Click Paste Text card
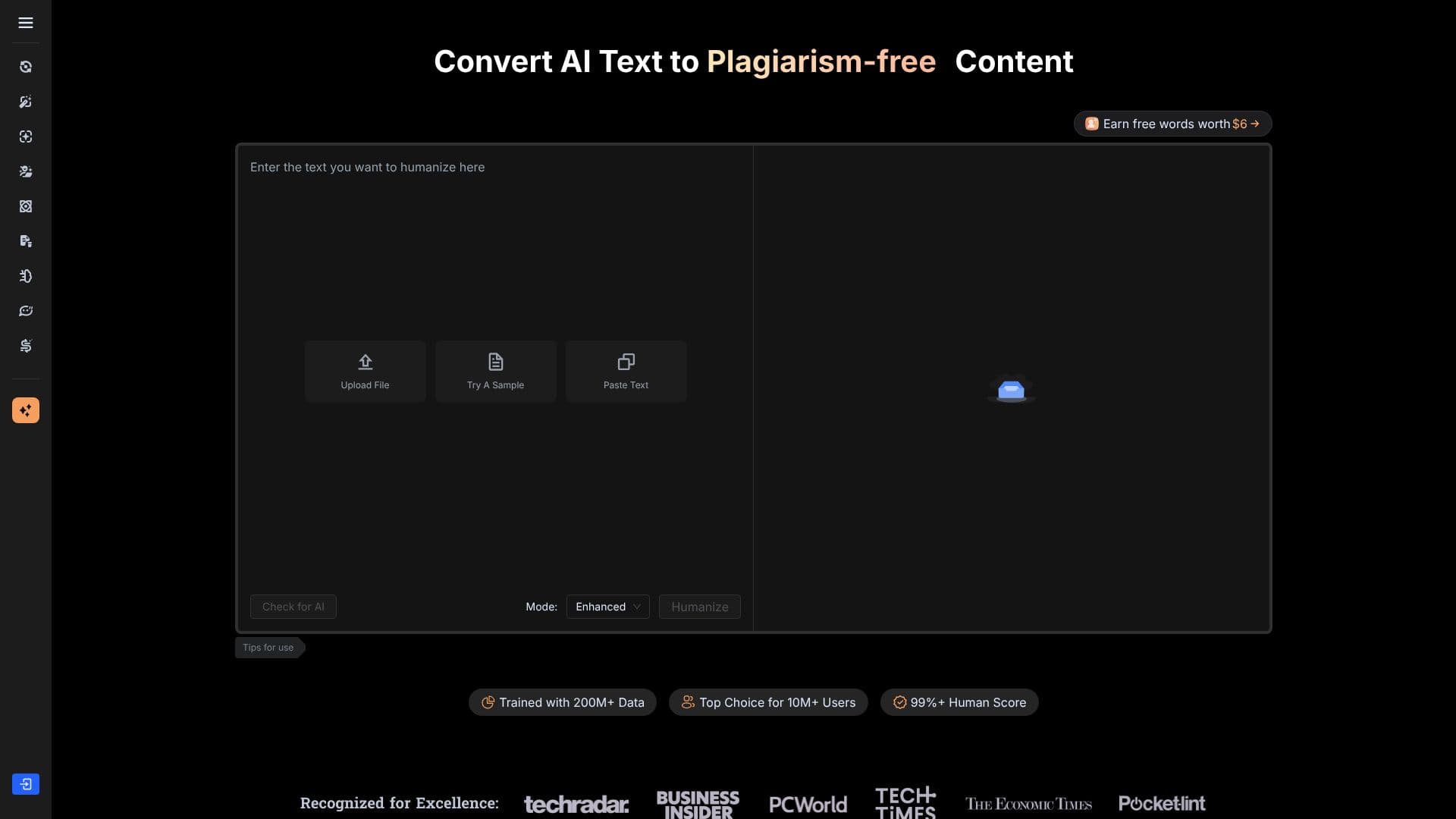 tap(626, 372)
